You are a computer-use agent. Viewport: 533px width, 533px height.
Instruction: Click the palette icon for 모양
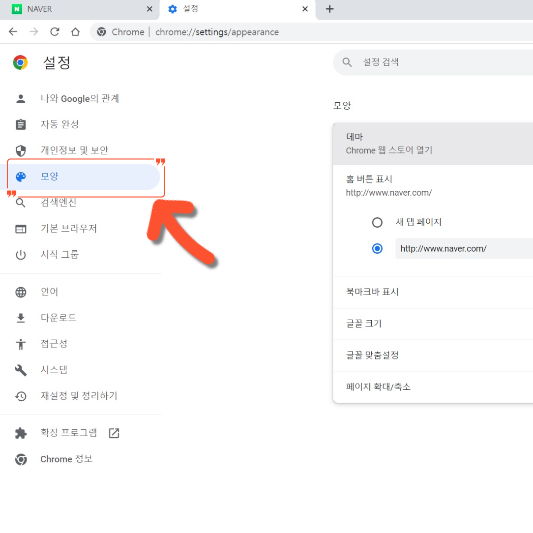(x=21, y=176)
